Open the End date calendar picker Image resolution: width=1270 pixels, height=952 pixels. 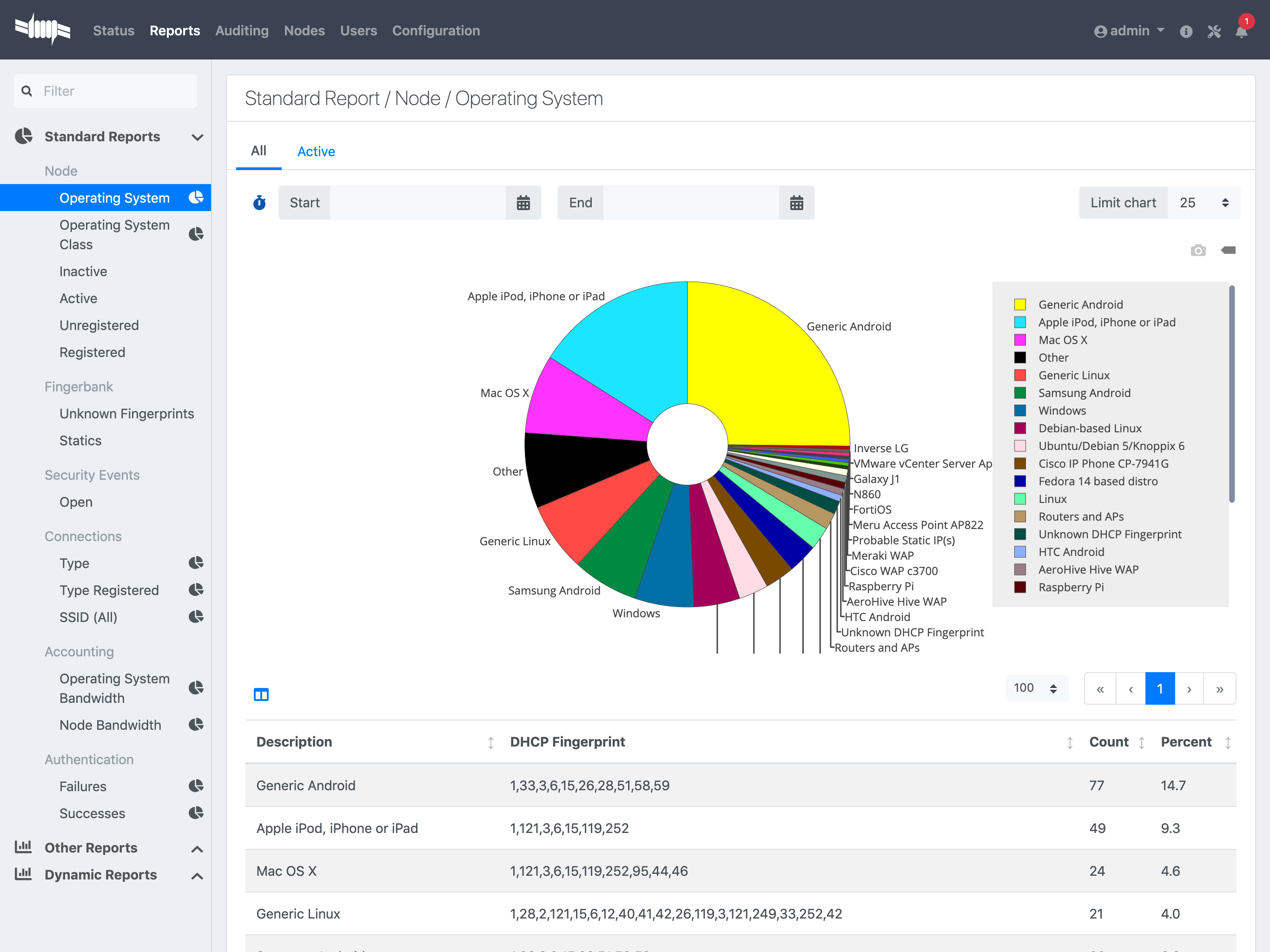coord(796,203)
